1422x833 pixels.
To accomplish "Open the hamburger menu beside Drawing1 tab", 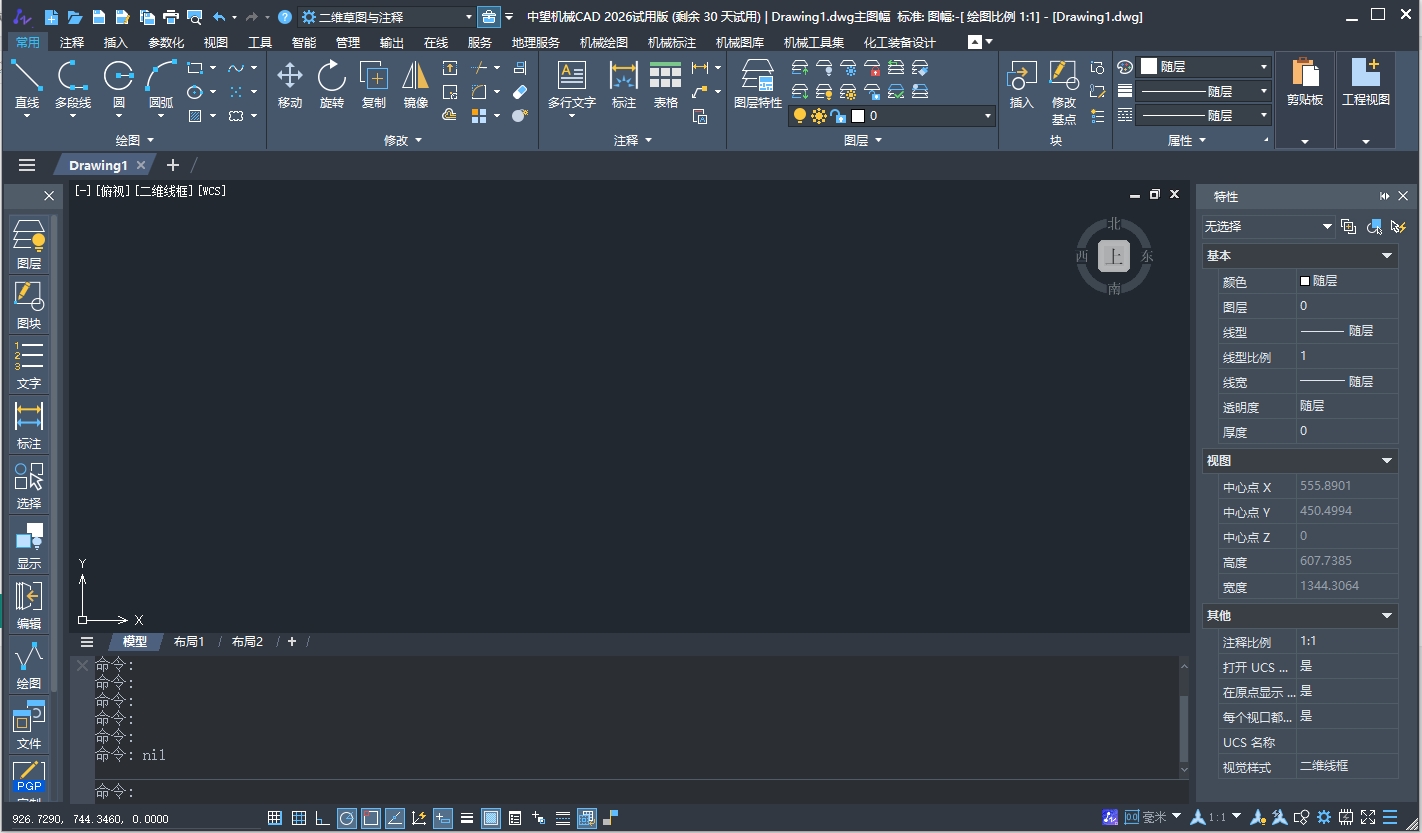I will [27, 165].
